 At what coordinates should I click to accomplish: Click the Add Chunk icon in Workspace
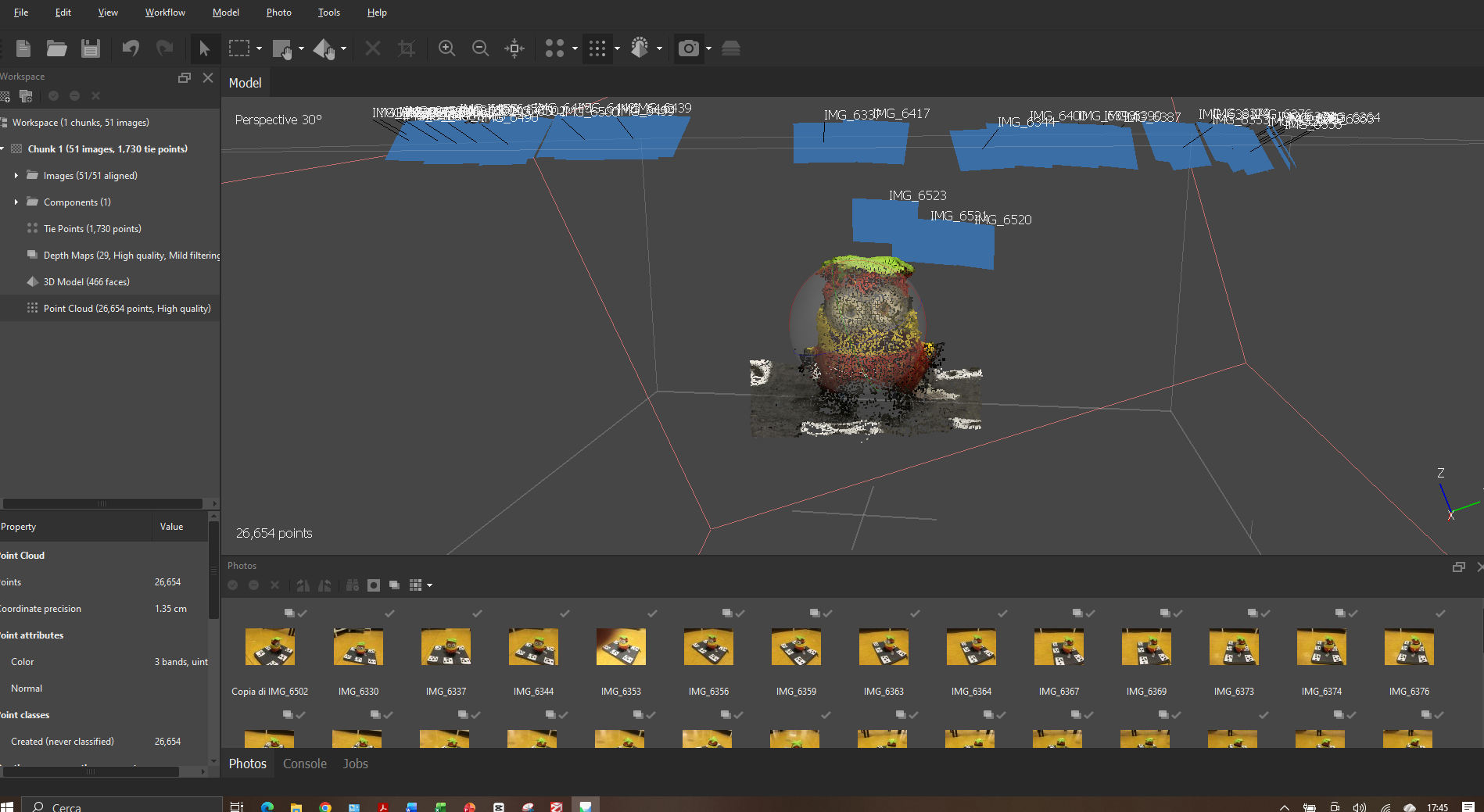tap(6, 96)
